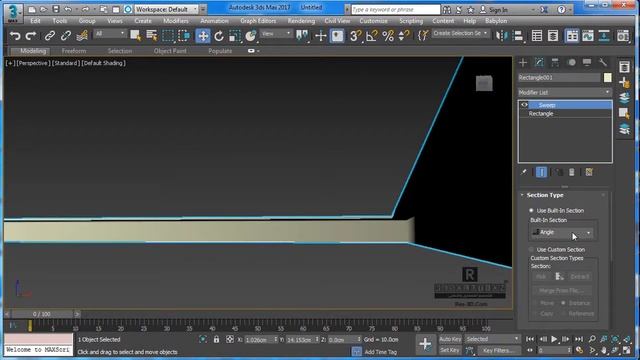This screenshot has width=640, height=360.
Task: Switch to the Create command panel
Action: [523, 62]
